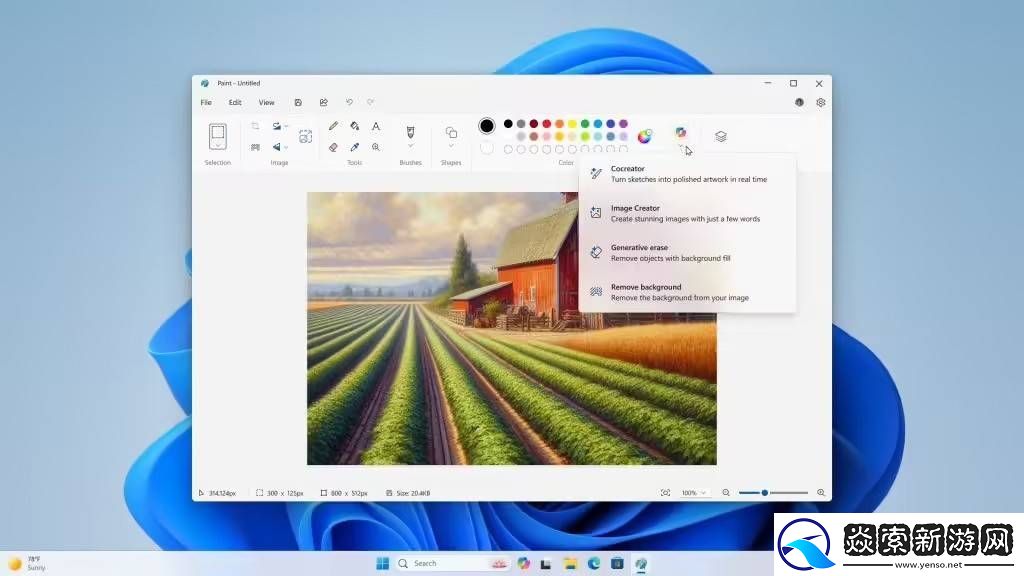Click the Magnifier tool
The image size is (1024, 576).
click(376, 147)
